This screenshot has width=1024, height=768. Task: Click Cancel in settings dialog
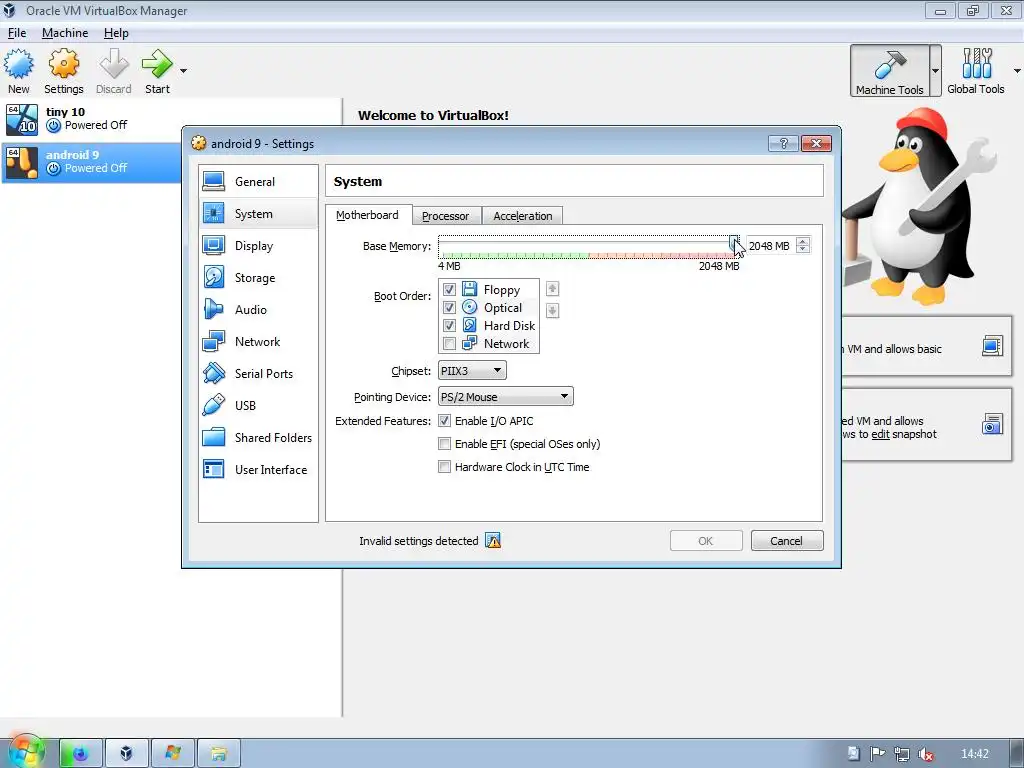786,541
